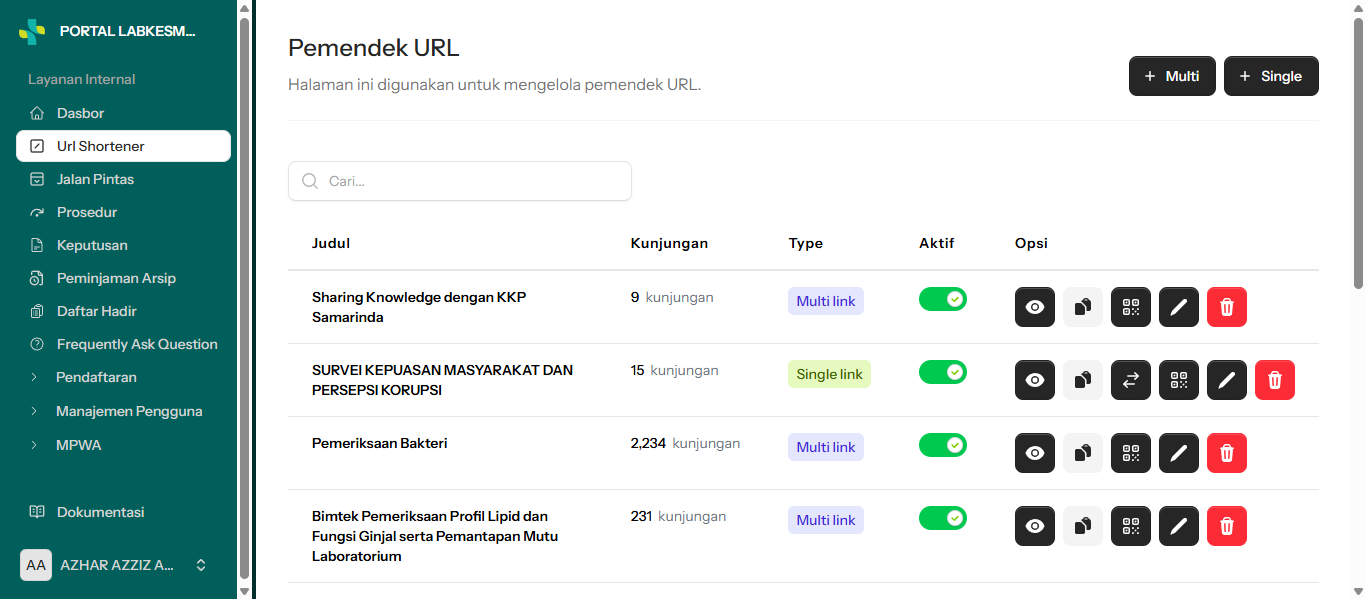Copy the Pemeriksaan Bakteri short link

(1083, 453)
